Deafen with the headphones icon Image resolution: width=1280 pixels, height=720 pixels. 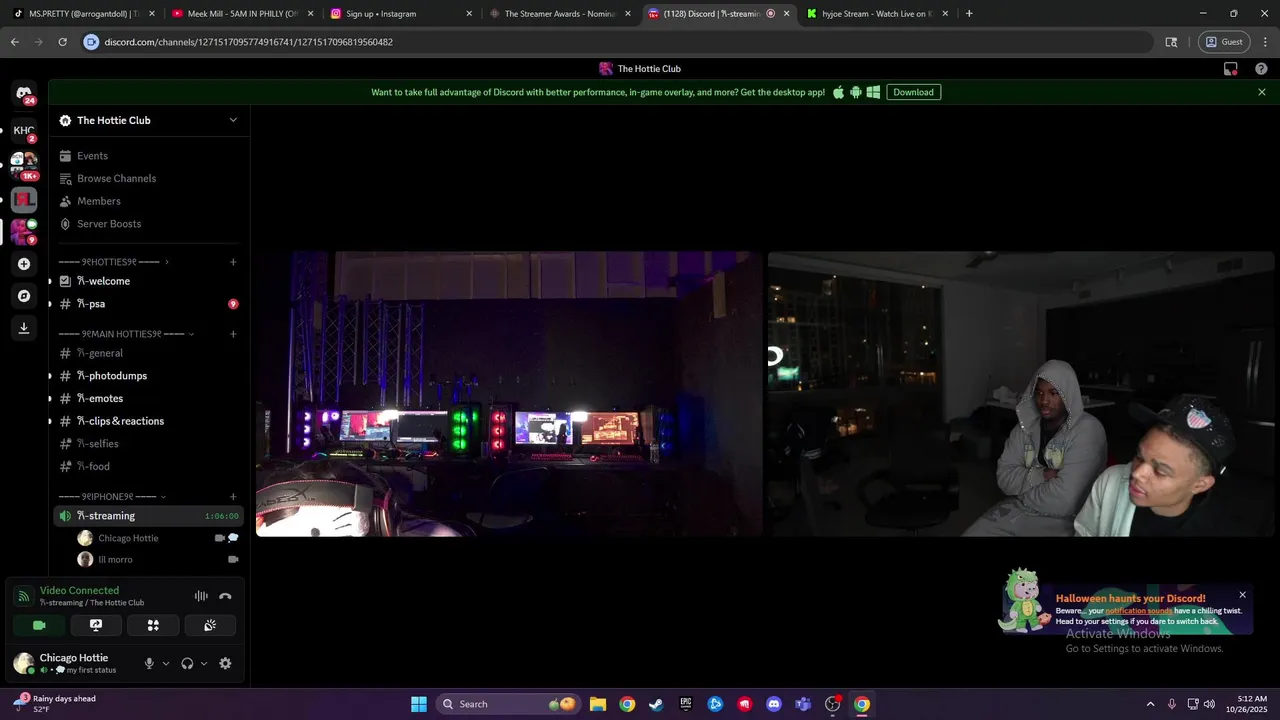coord(187,663)
